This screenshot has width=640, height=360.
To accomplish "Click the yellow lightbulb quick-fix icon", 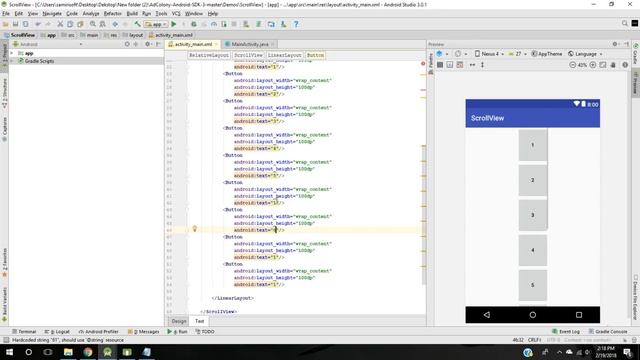I will click(195, 229).
